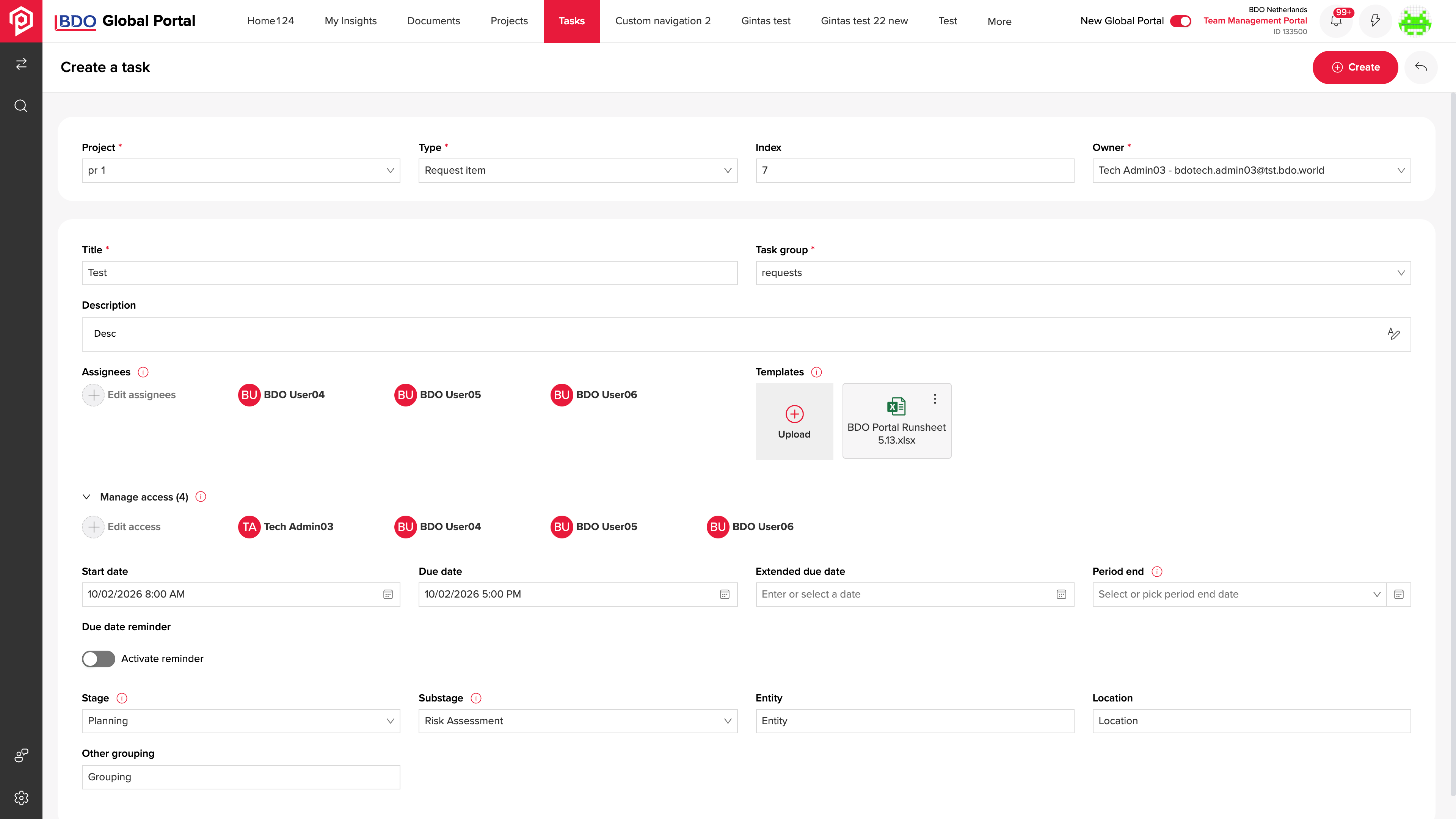Click the switch arrows icon in the sidebar
This screenshot has height=819, width=1456.
(x=21, y=64)
